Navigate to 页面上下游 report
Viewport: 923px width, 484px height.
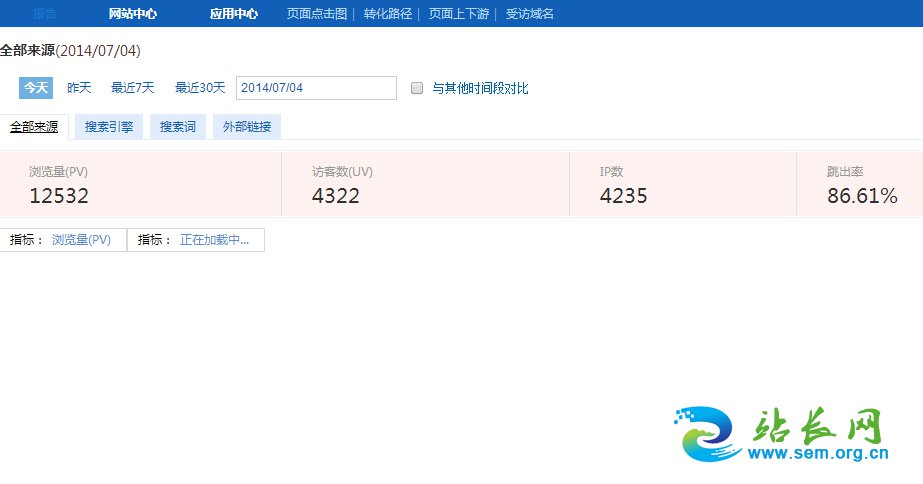click(458, 14)
